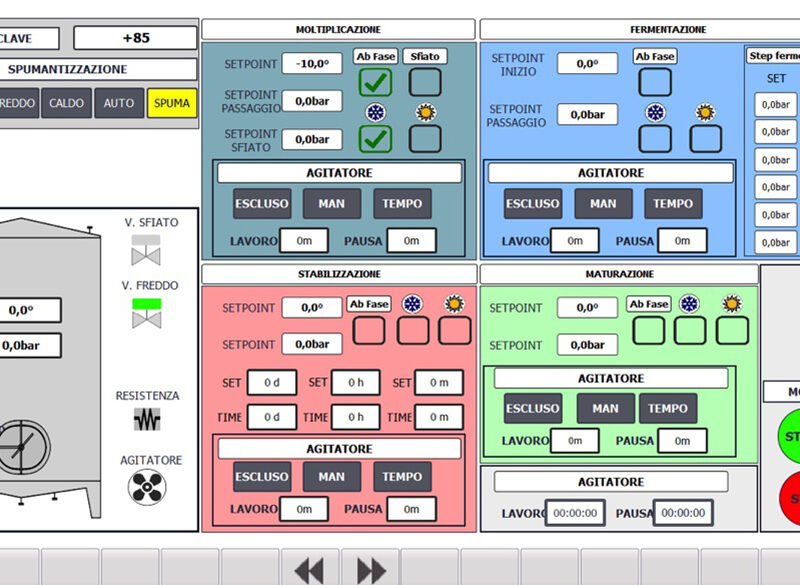Edit Maturazione pressure SETPOINT 0,0bar field

(587, 345)
